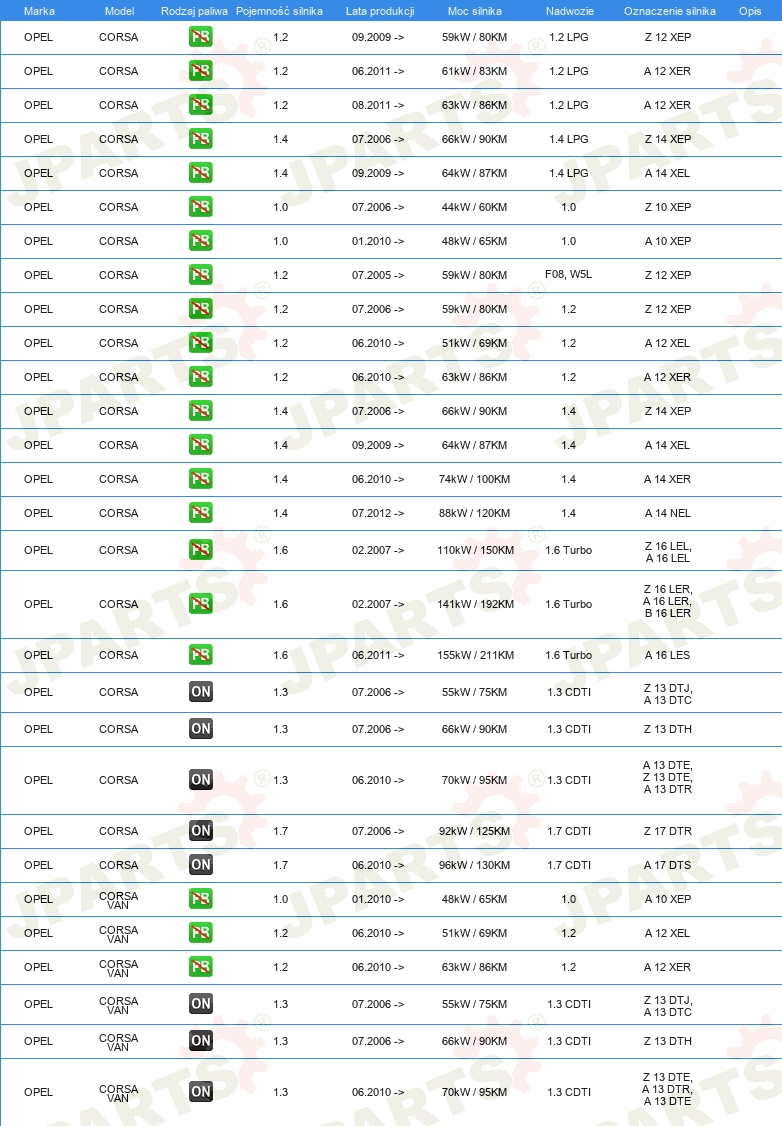Viewport: 782px width, 1126px height.
Task: Click the Model column header
Action: tap(119, 11)
